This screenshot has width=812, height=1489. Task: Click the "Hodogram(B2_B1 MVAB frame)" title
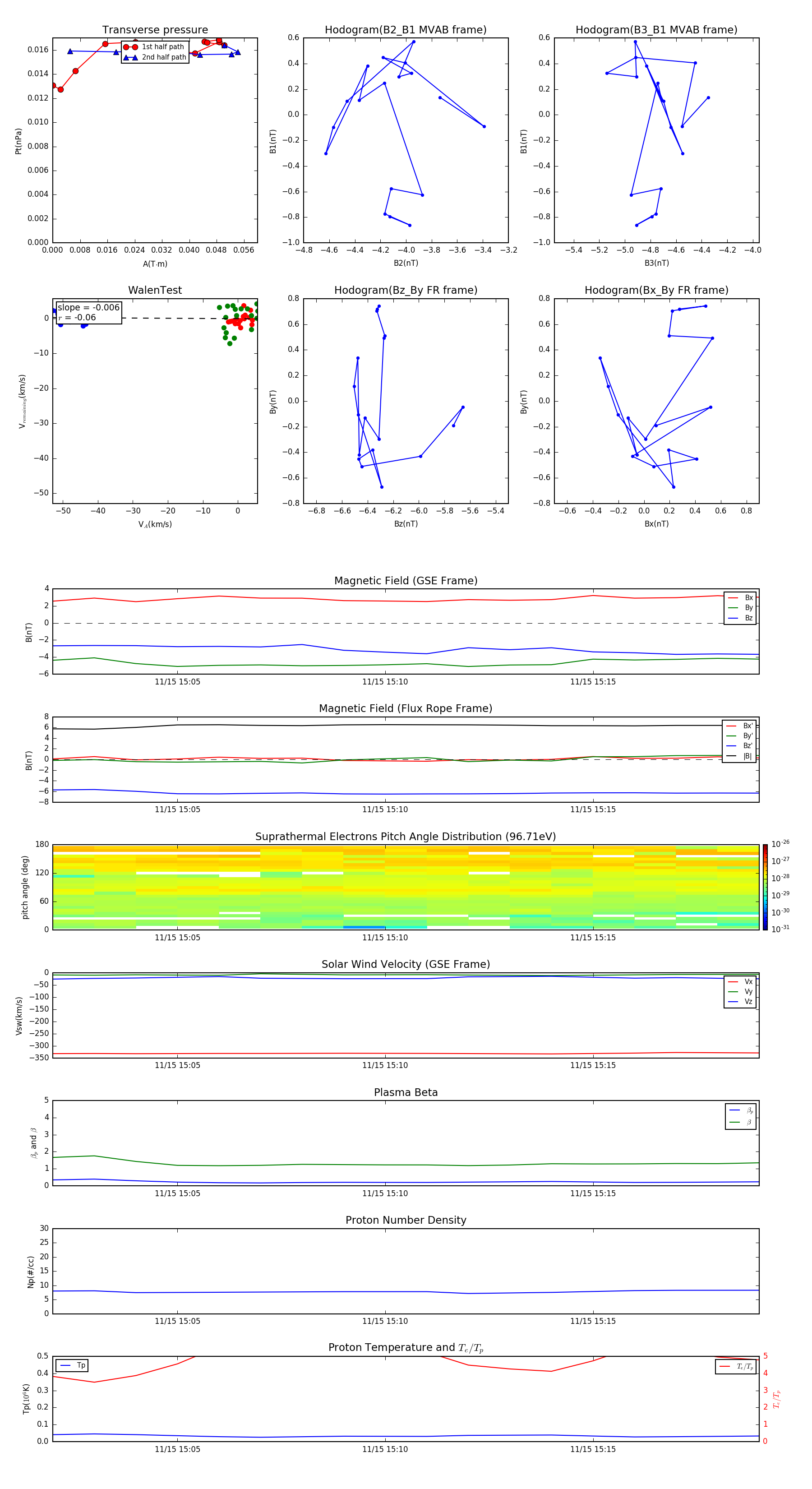tap(406, 29)
